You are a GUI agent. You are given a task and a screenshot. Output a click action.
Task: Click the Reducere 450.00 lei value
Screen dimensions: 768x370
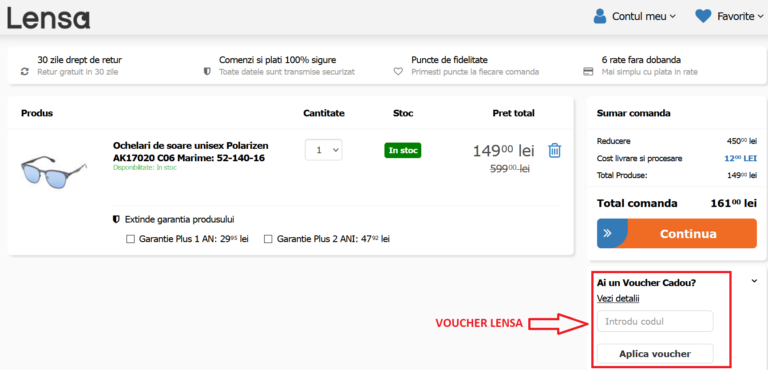click(742, 141)
